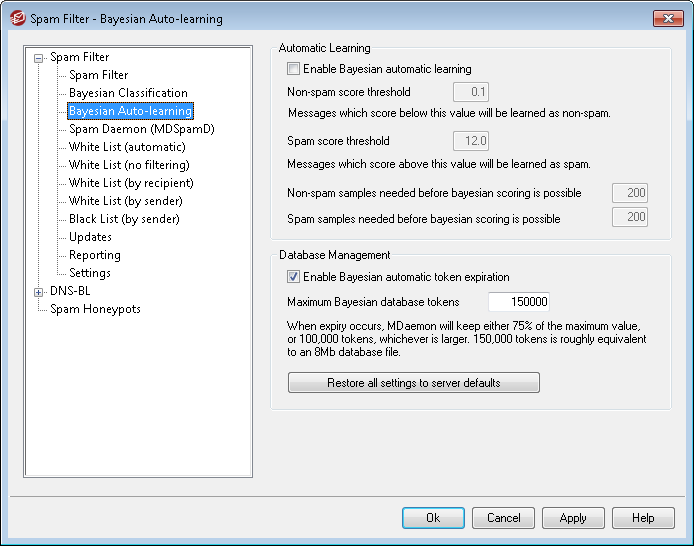Select Black List (by sender) item
This screenshot has height=546, width=694.
125,219
